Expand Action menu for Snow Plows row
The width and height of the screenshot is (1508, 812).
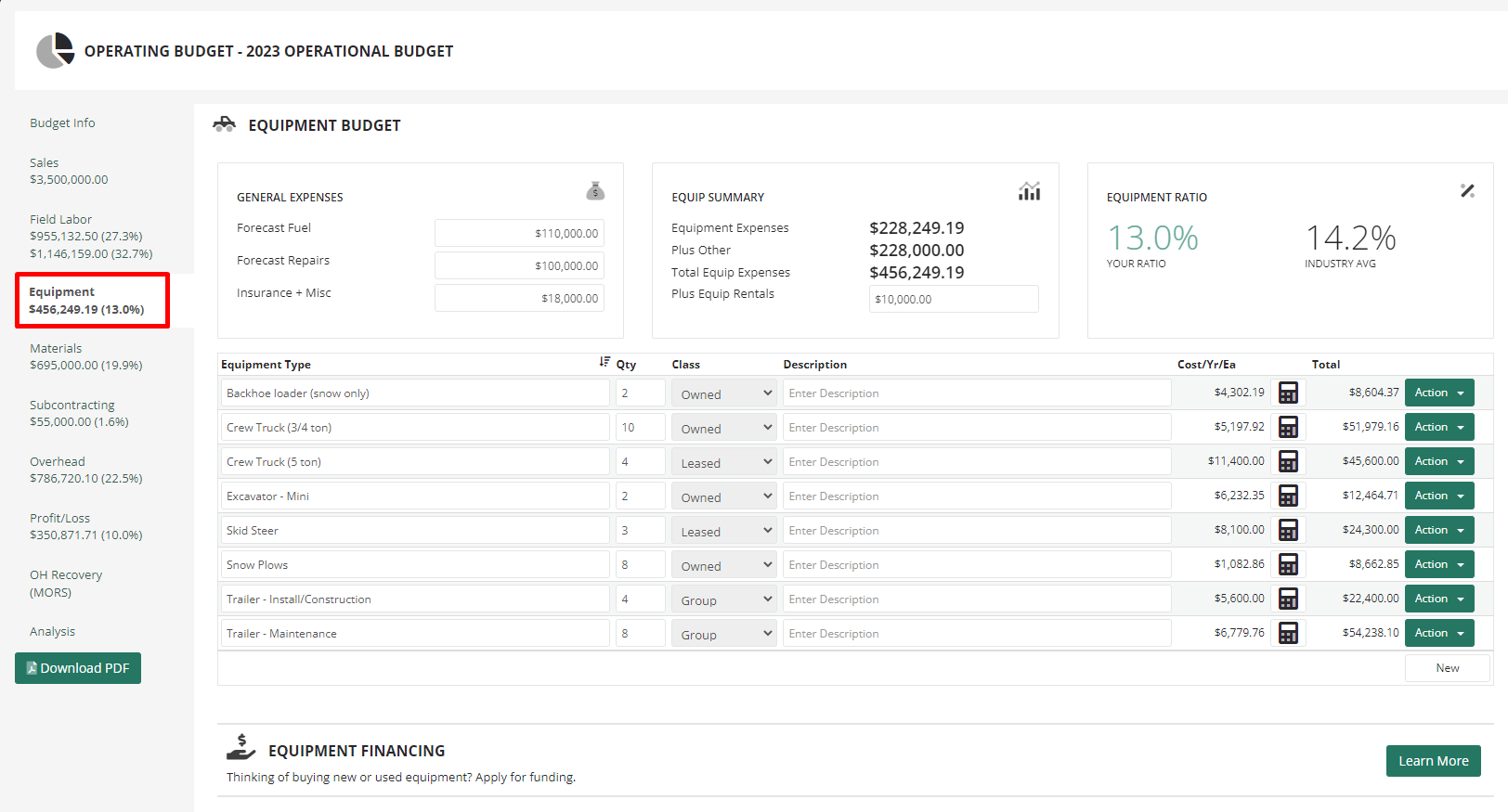(1439, 564)
